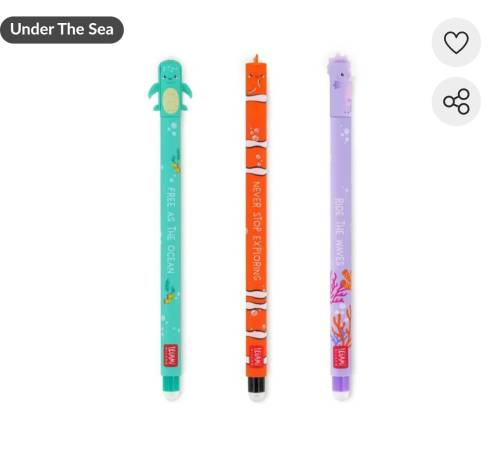Screen dimensions: 502x460
Task: Click the red Legami logo on teal pen
Action: coord(171,356)
